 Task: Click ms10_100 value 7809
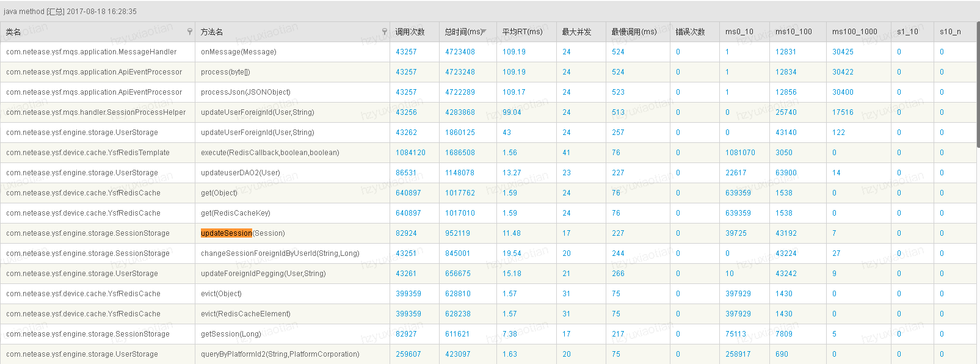[784, 334]
